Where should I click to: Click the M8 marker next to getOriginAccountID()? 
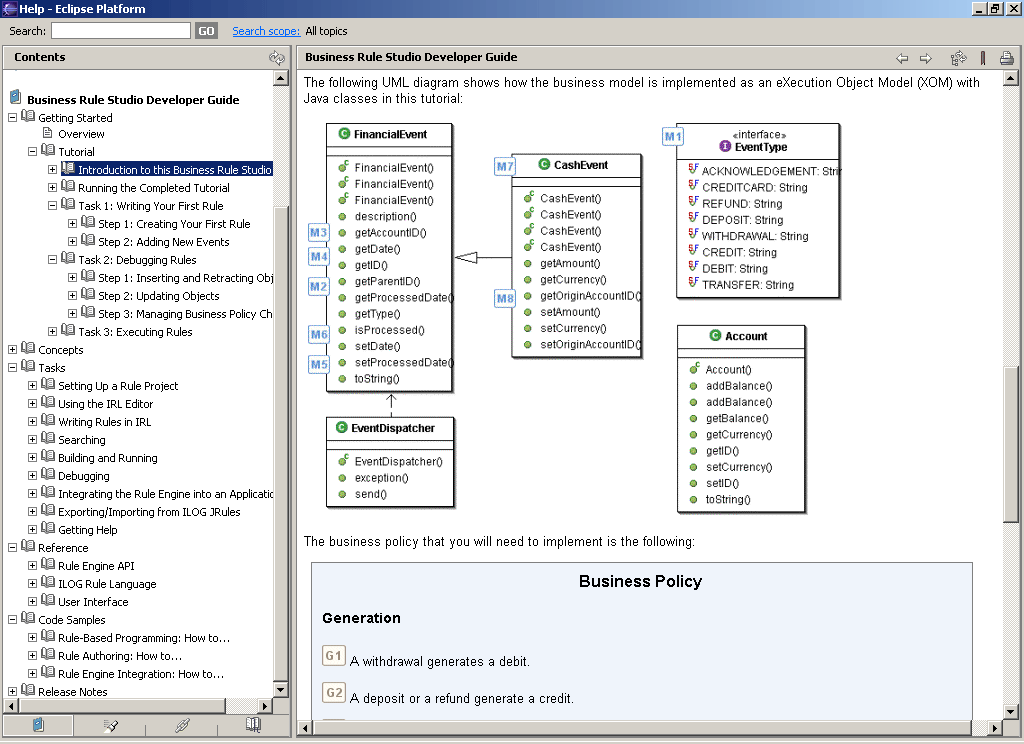coord(505,299)
